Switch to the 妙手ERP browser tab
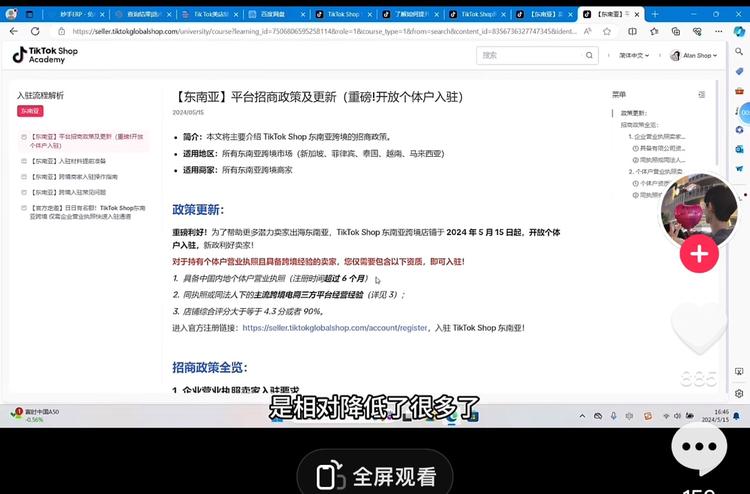This screenshot has height=494, width=750. coord(77,14)
